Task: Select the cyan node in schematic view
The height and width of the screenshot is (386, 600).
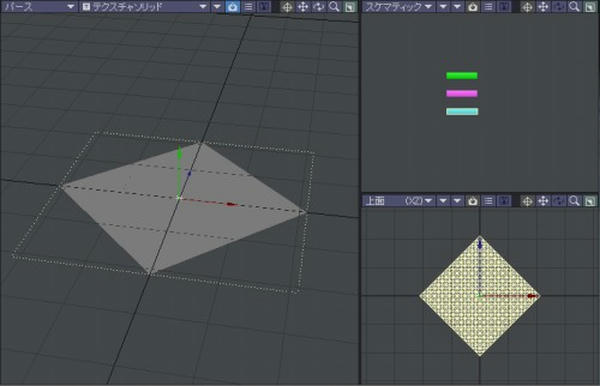Action: coord(462,111)
